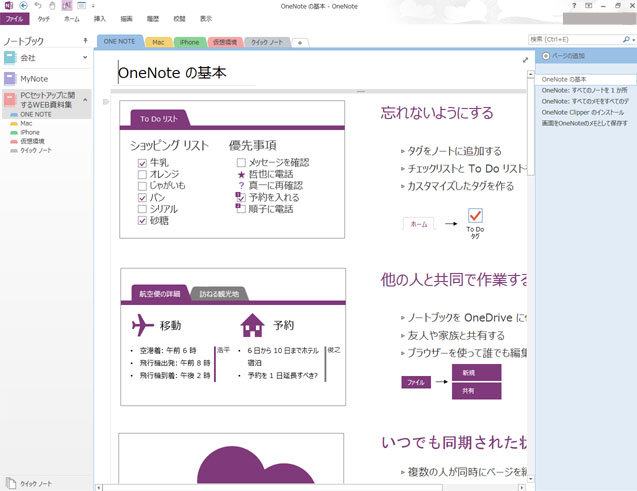Open page OneNote: すべてのメモをすべてのデ
The height and width of the screenshot is (491, 637).
[x=585, y=101]
